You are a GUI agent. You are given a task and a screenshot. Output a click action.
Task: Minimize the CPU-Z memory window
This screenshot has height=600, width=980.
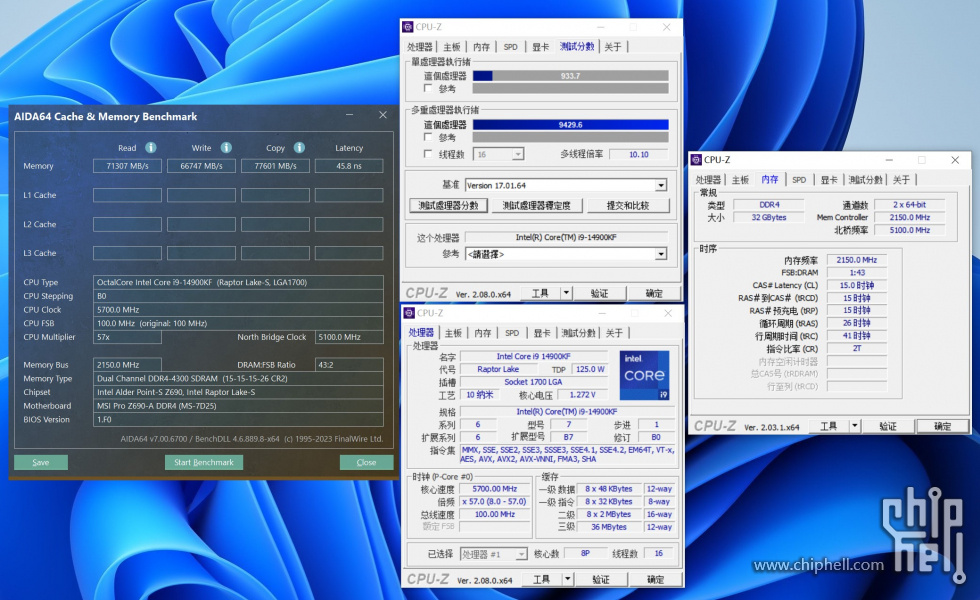tap(889, 160)
